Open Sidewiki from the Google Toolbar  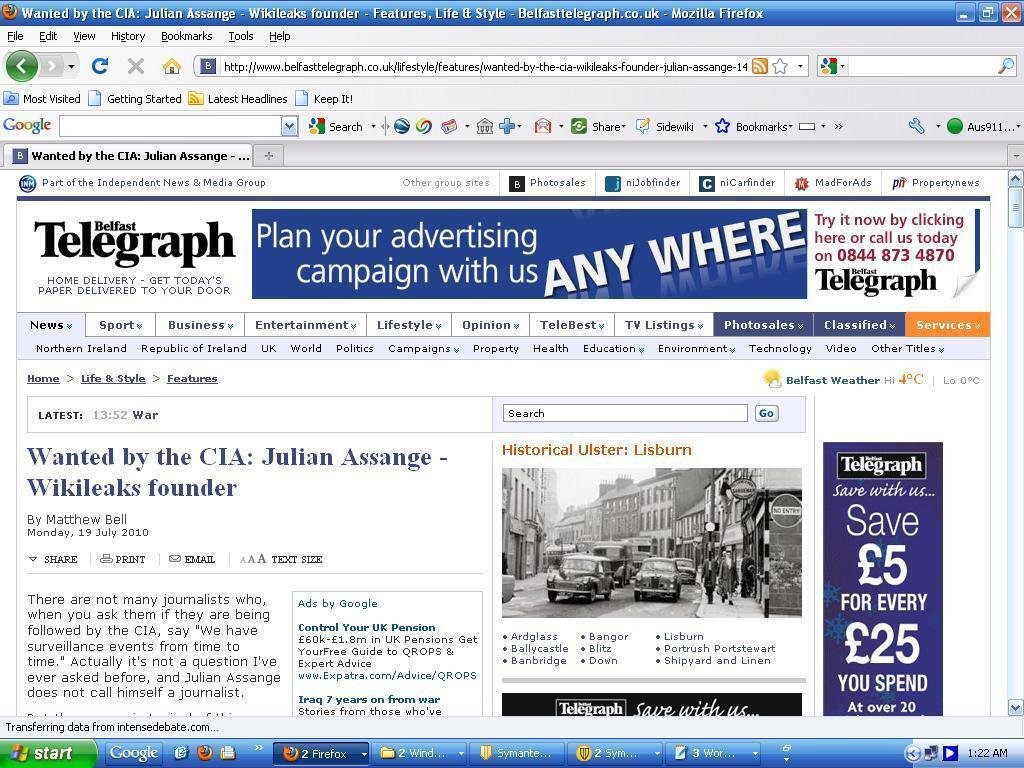click(665, 127)
